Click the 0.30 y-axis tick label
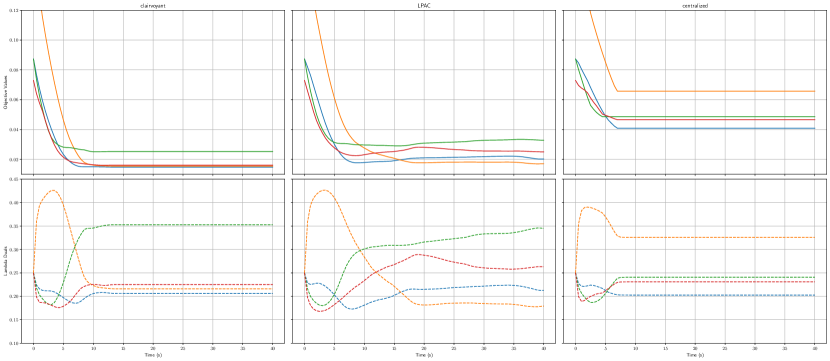 (x=15, y=249)
